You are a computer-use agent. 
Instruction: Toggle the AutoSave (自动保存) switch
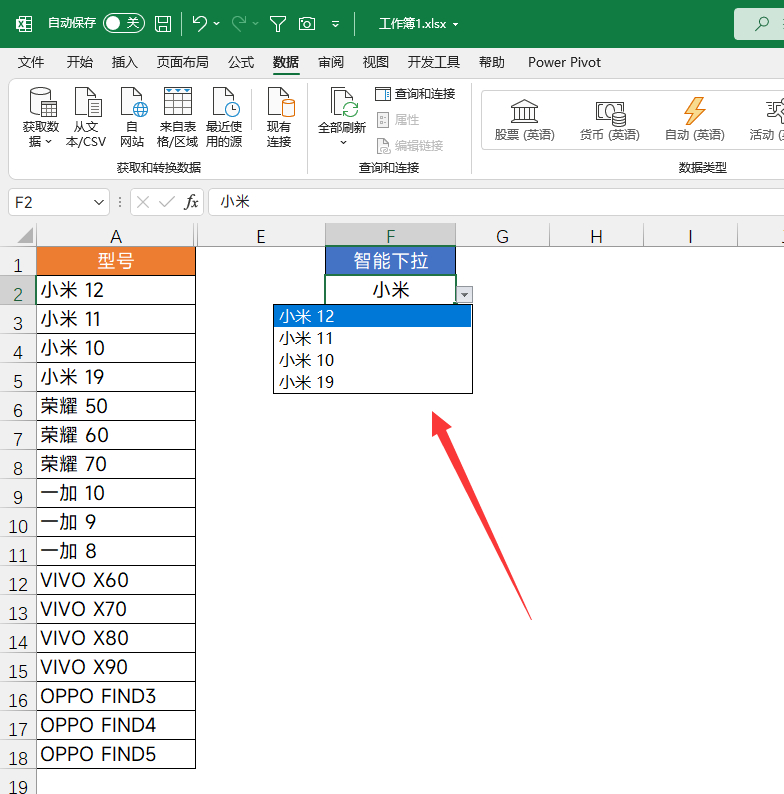point(124,23)
